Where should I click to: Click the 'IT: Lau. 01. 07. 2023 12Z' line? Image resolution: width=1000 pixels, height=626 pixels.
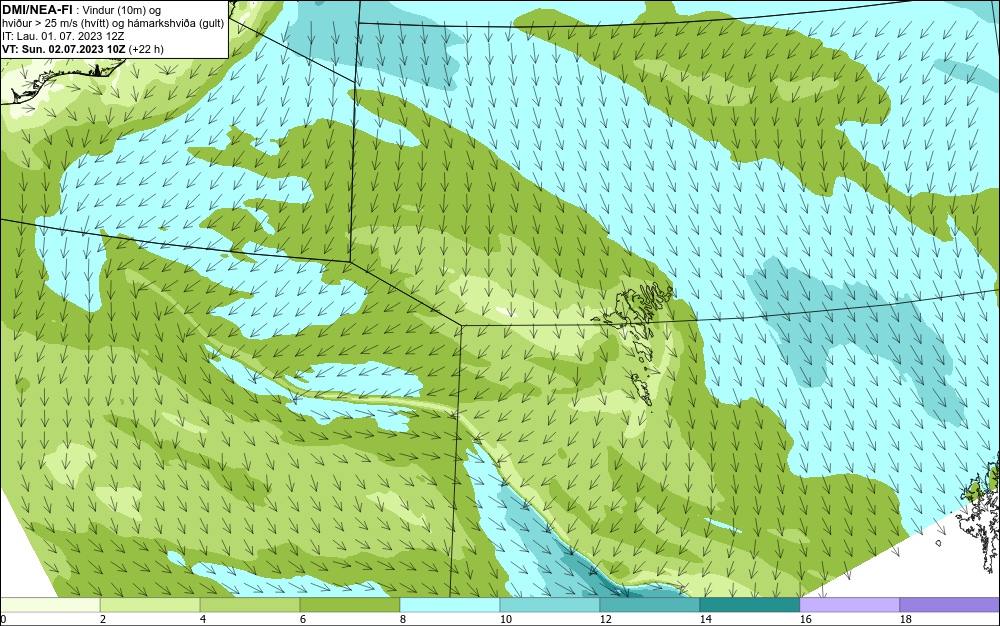[x=63, y=36]
